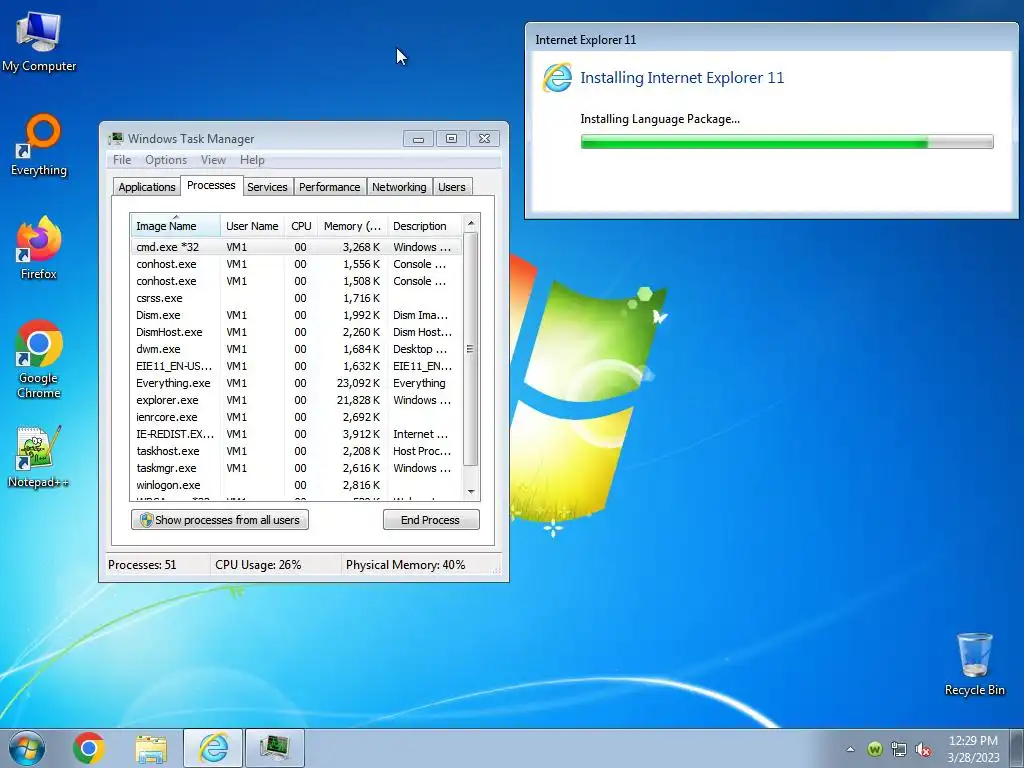Screen dimensions: 1024x768
Task: Select the explorer.exe process
Action: (296, 400)
